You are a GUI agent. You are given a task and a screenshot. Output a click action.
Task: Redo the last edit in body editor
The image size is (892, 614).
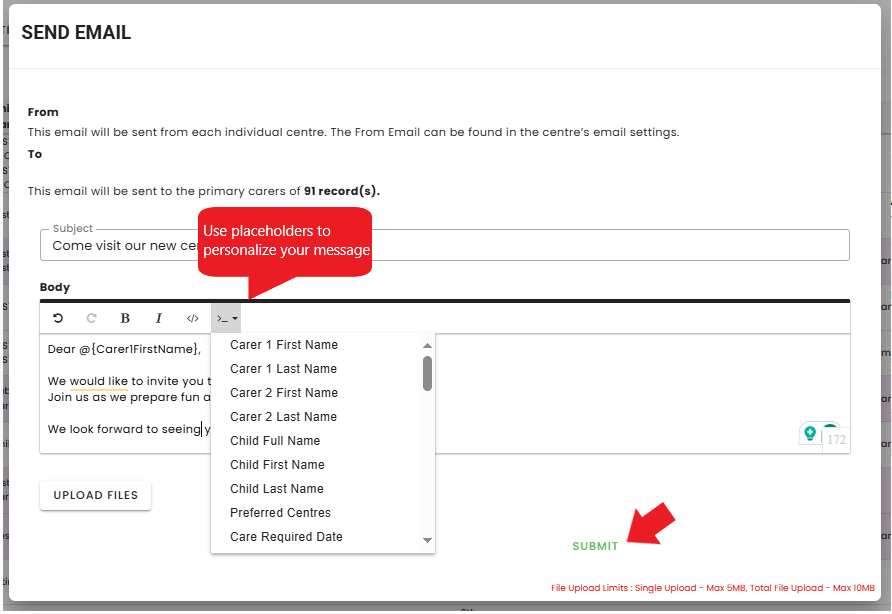click(x=91, y=318)
